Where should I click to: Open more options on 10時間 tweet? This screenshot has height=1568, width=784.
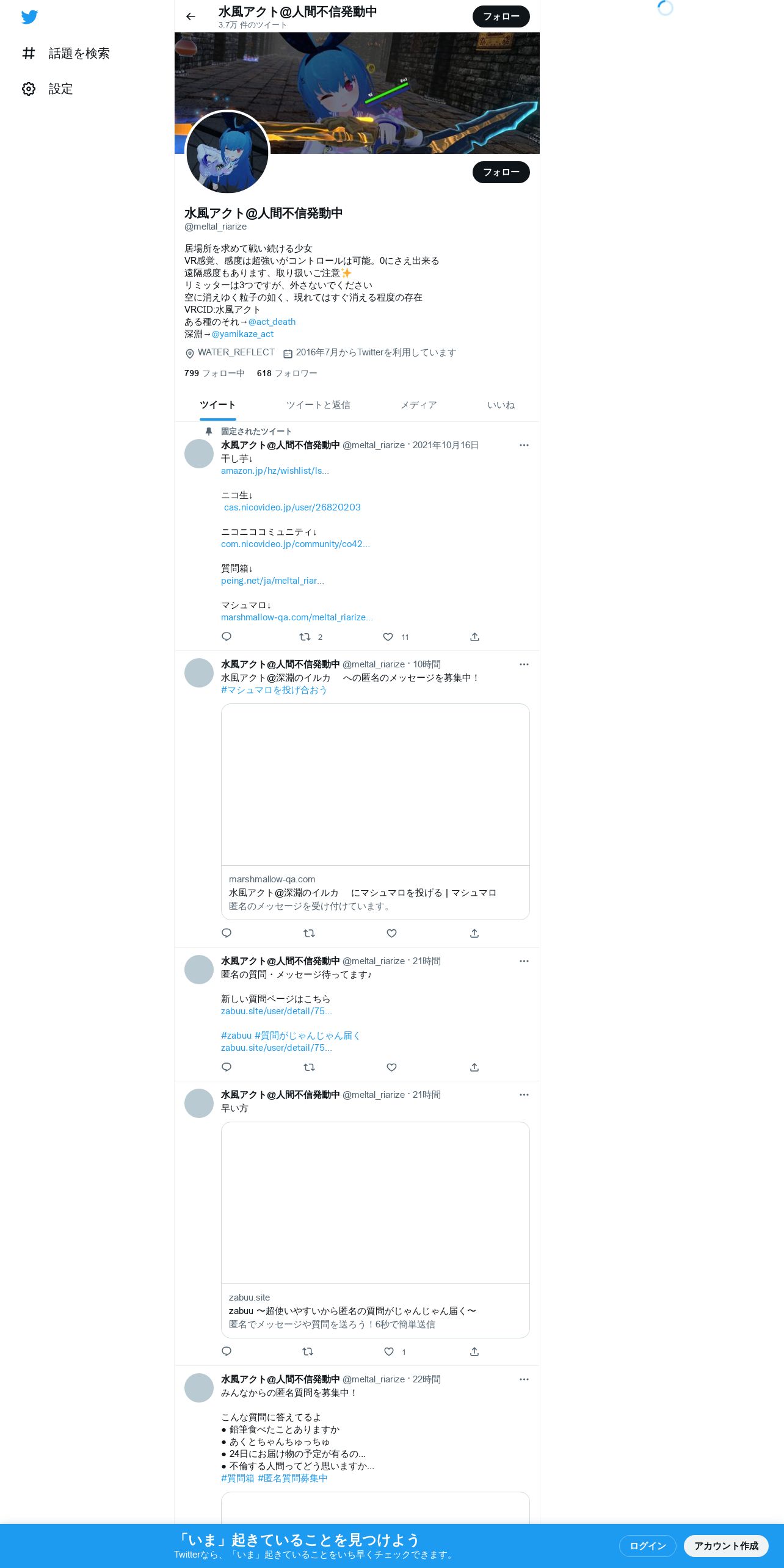coord(524,664)
